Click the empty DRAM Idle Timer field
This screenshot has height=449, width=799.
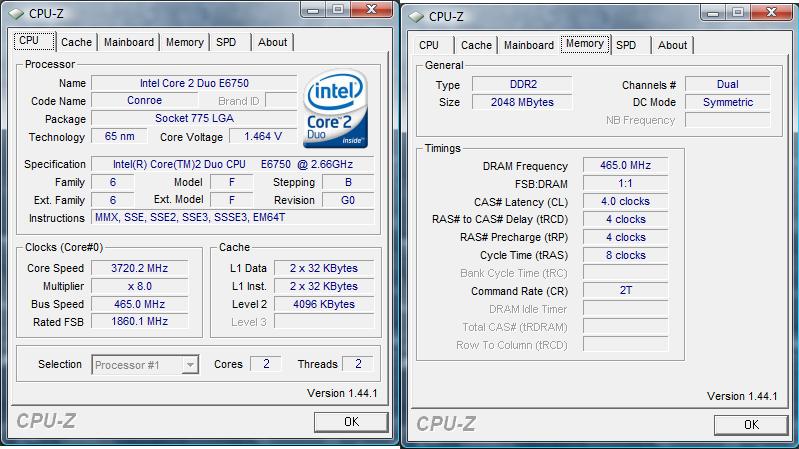(625, 308)
